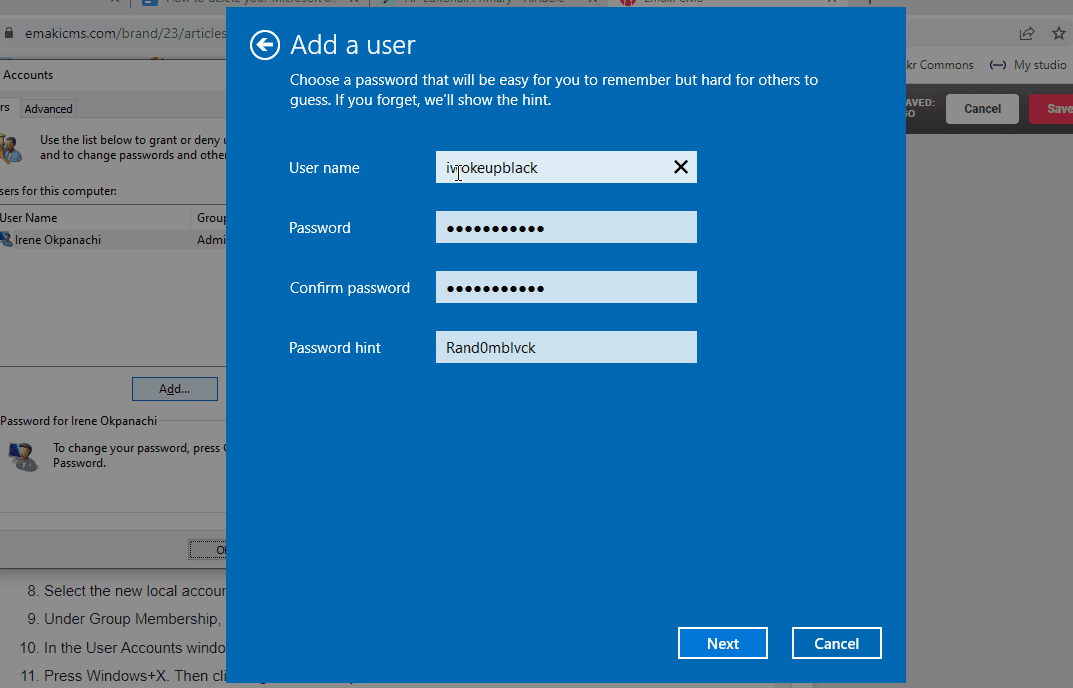The image size is (1073, 688).
Task: Switch to the Advanced tab
Action: pyautogui.click(x=48, y=109)
